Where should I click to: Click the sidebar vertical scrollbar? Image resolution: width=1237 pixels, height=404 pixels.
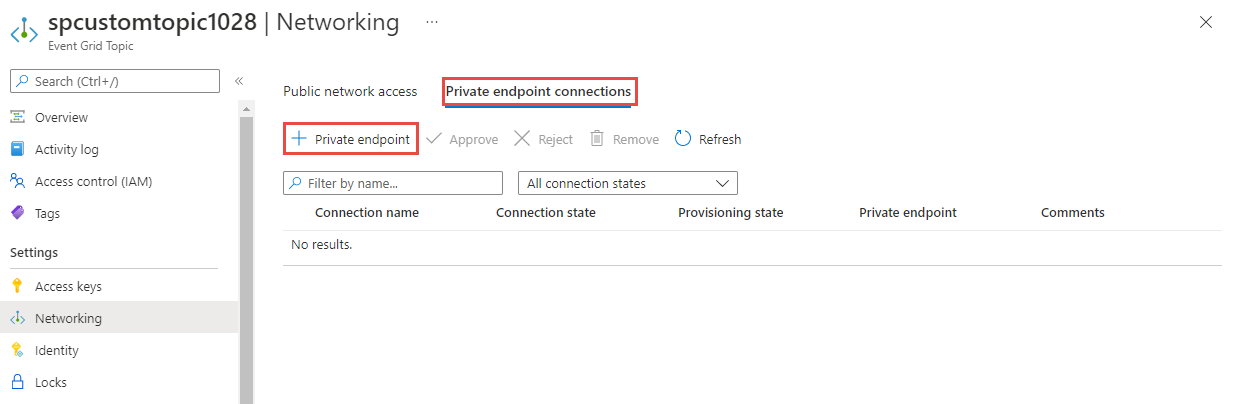(246, 250)
